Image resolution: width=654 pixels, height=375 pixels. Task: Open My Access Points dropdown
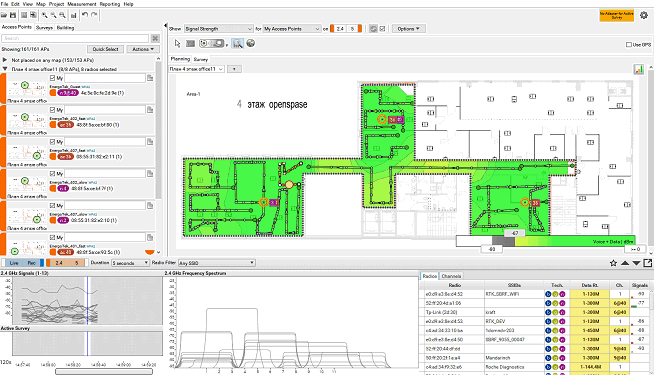pyautogui.click(x=292, y=29)
